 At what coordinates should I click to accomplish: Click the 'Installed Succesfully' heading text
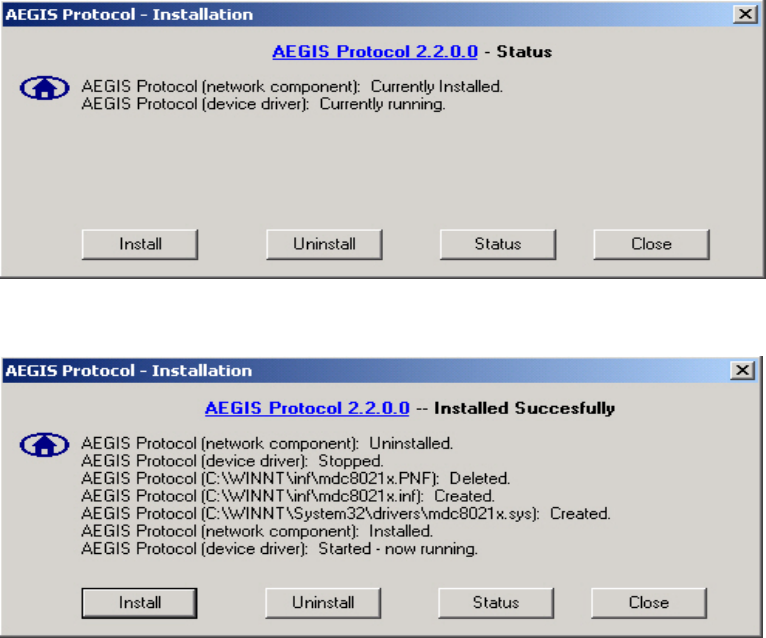point(524,408)
